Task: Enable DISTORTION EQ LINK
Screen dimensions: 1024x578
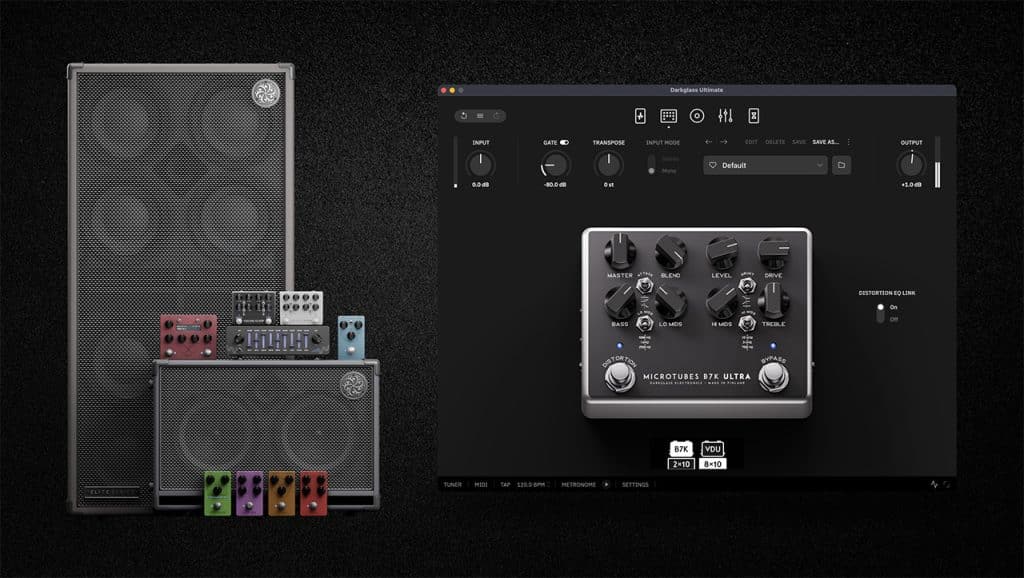Action: point(880,309)
